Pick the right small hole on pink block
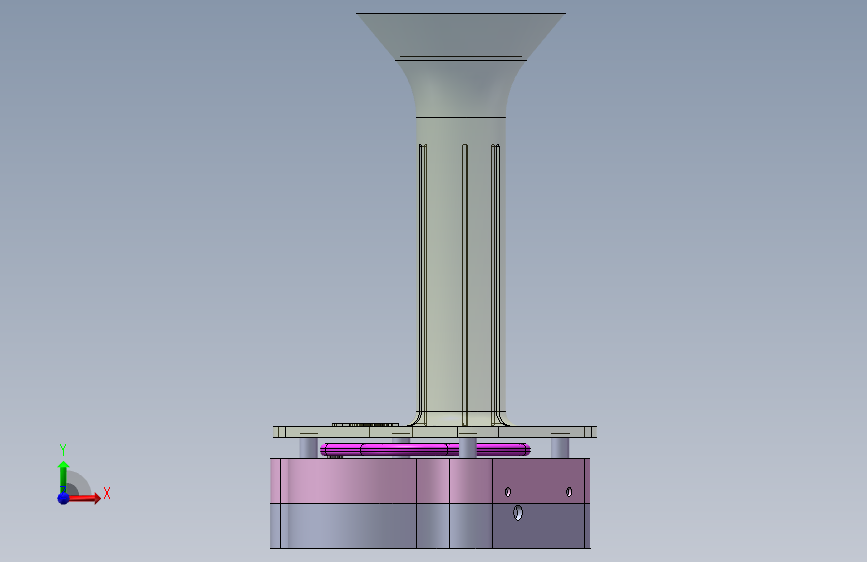867x562 pixels. 569,492
